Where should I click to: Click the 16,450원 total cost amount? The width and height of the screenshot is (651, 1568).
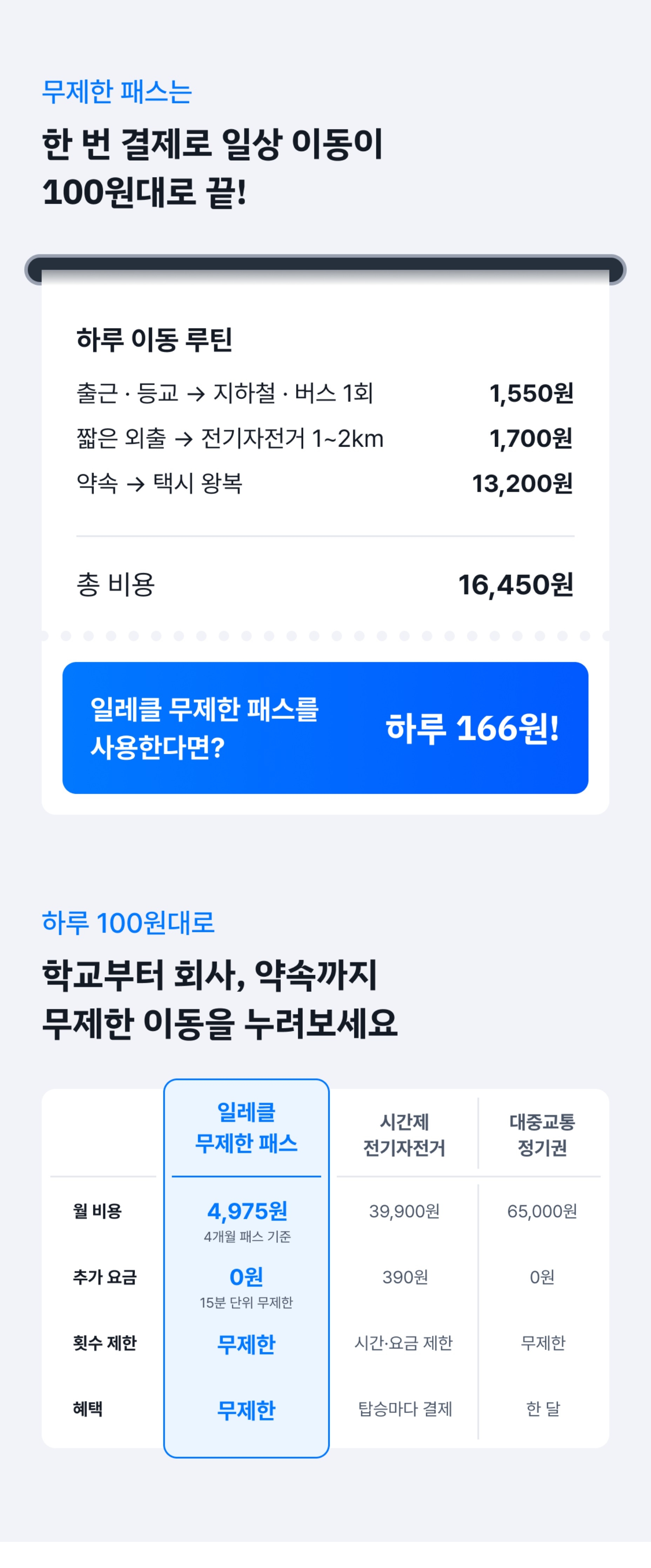coord(515,585)
